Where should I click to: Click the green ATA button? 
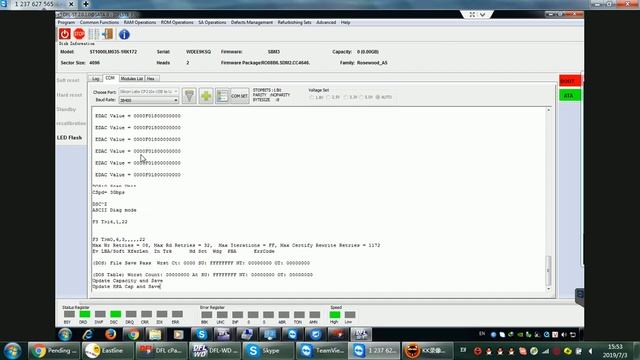570,96
